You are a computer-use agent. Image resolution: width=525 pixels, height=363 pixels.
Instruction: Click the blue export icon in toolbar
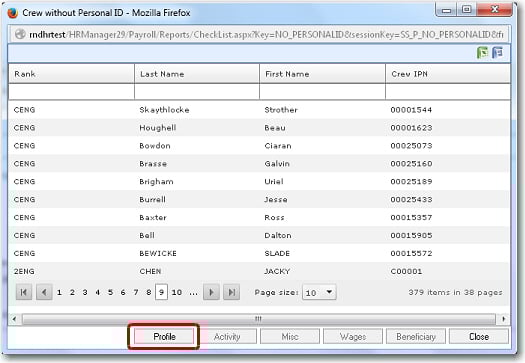pyautogui.click(x=498, y=53)
